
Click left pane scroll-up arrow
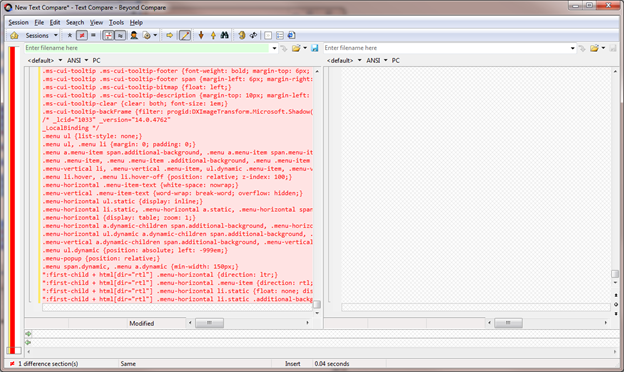click(317, 72)
